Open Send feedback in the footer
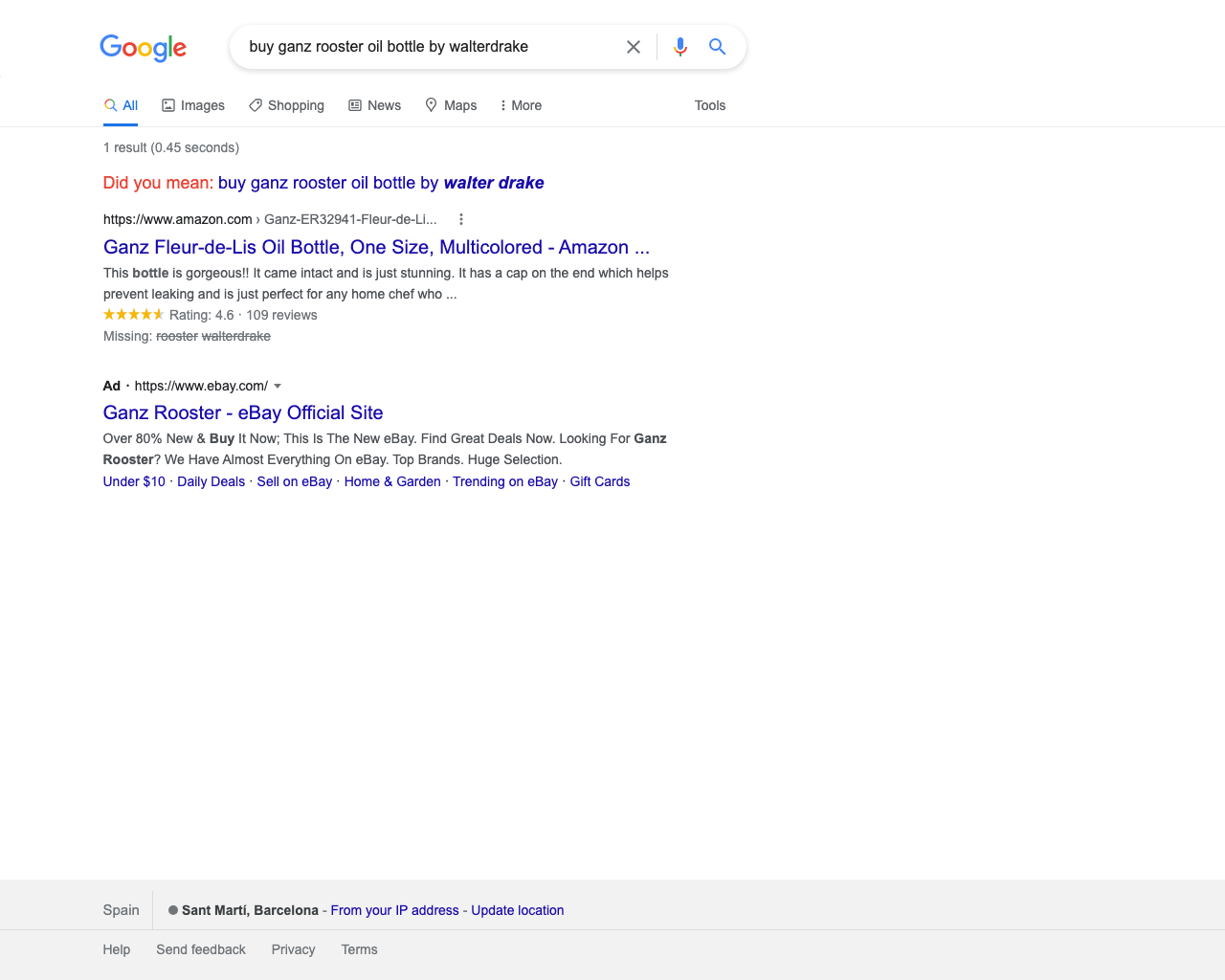 201,949
